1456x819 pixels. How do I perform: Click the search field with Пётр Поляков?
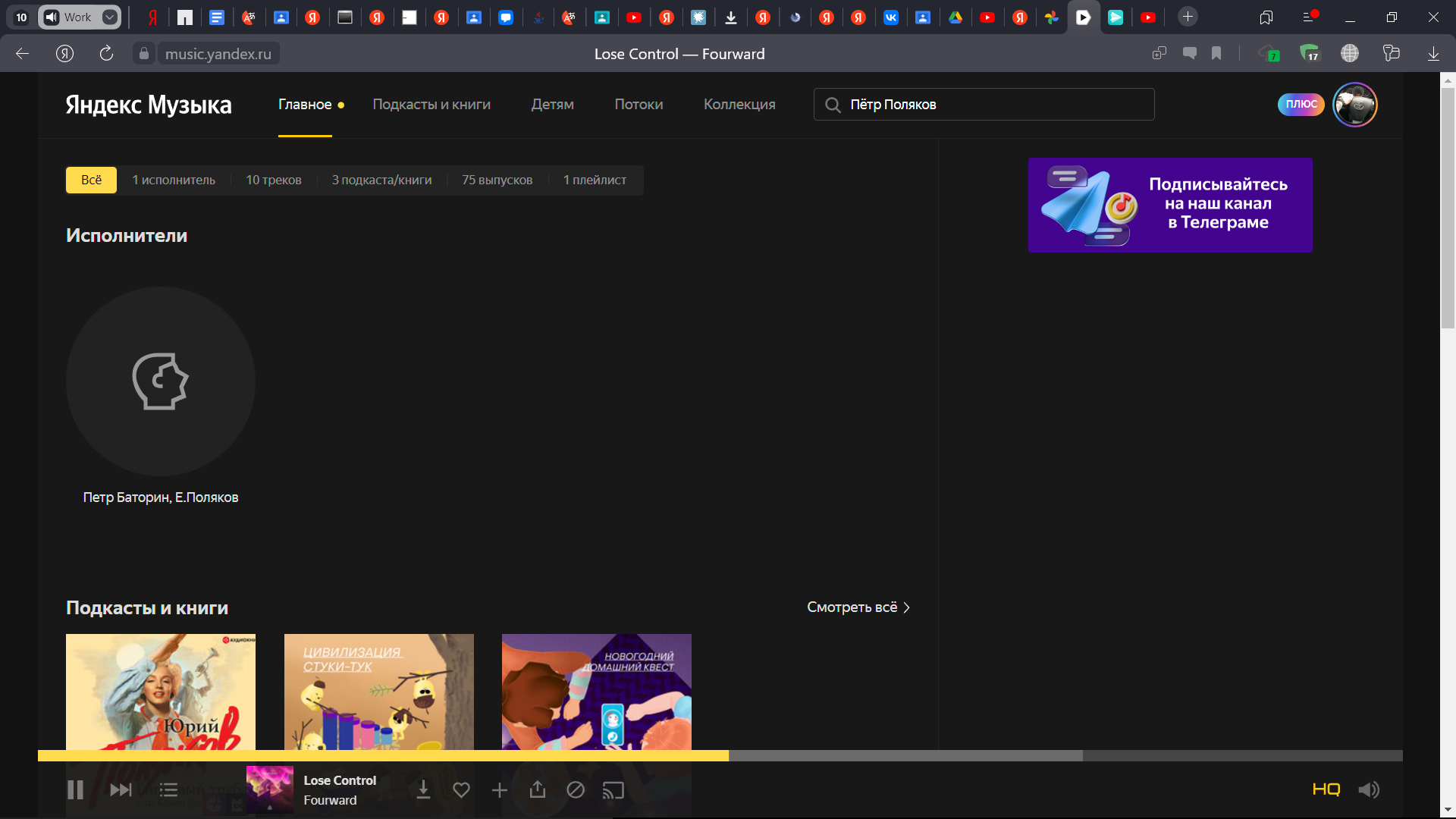pyautogui.click(x=984, y=105)
